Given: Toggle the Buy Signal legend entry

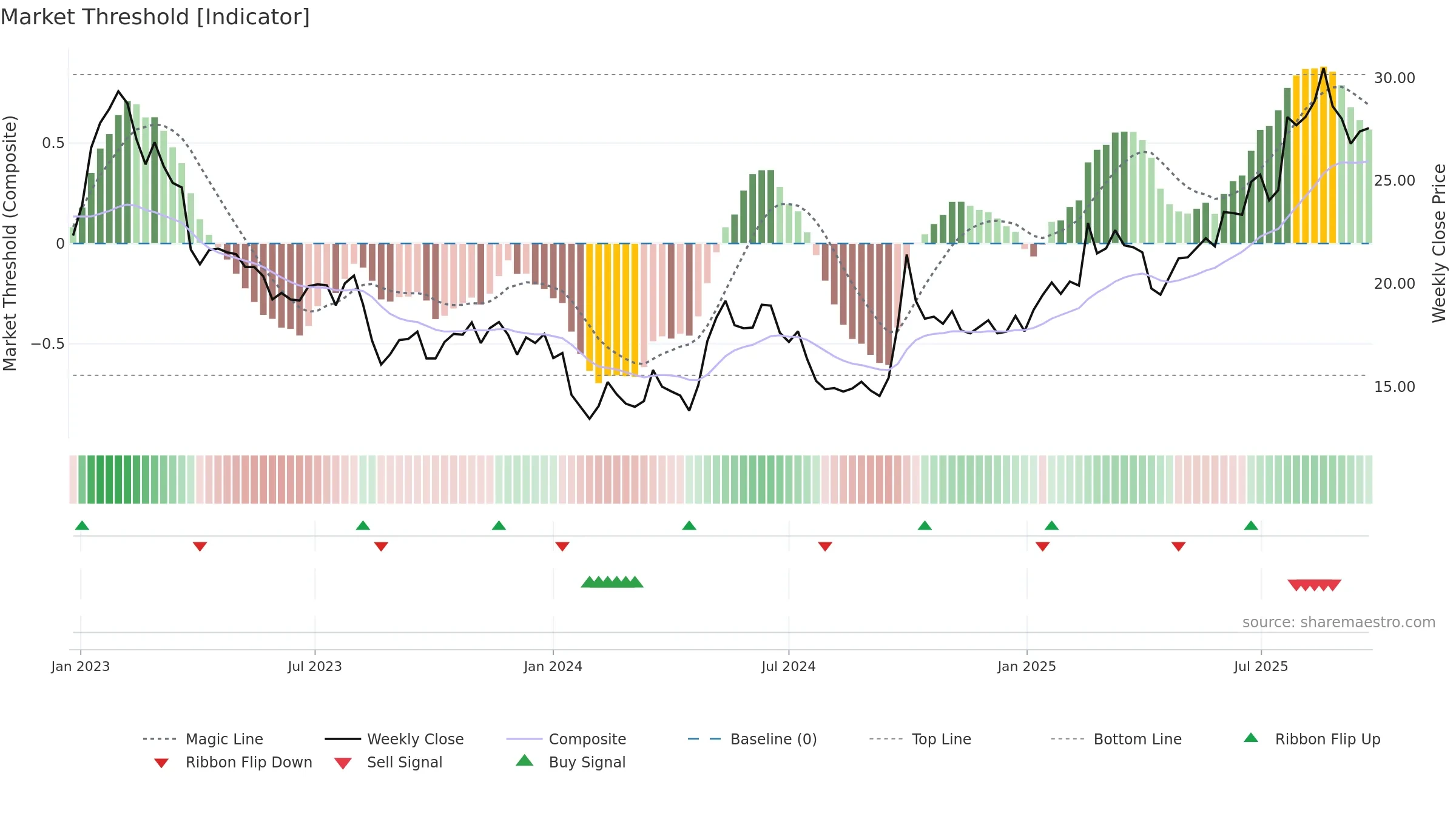Looking at the screenshot, I should pos(570,762).
